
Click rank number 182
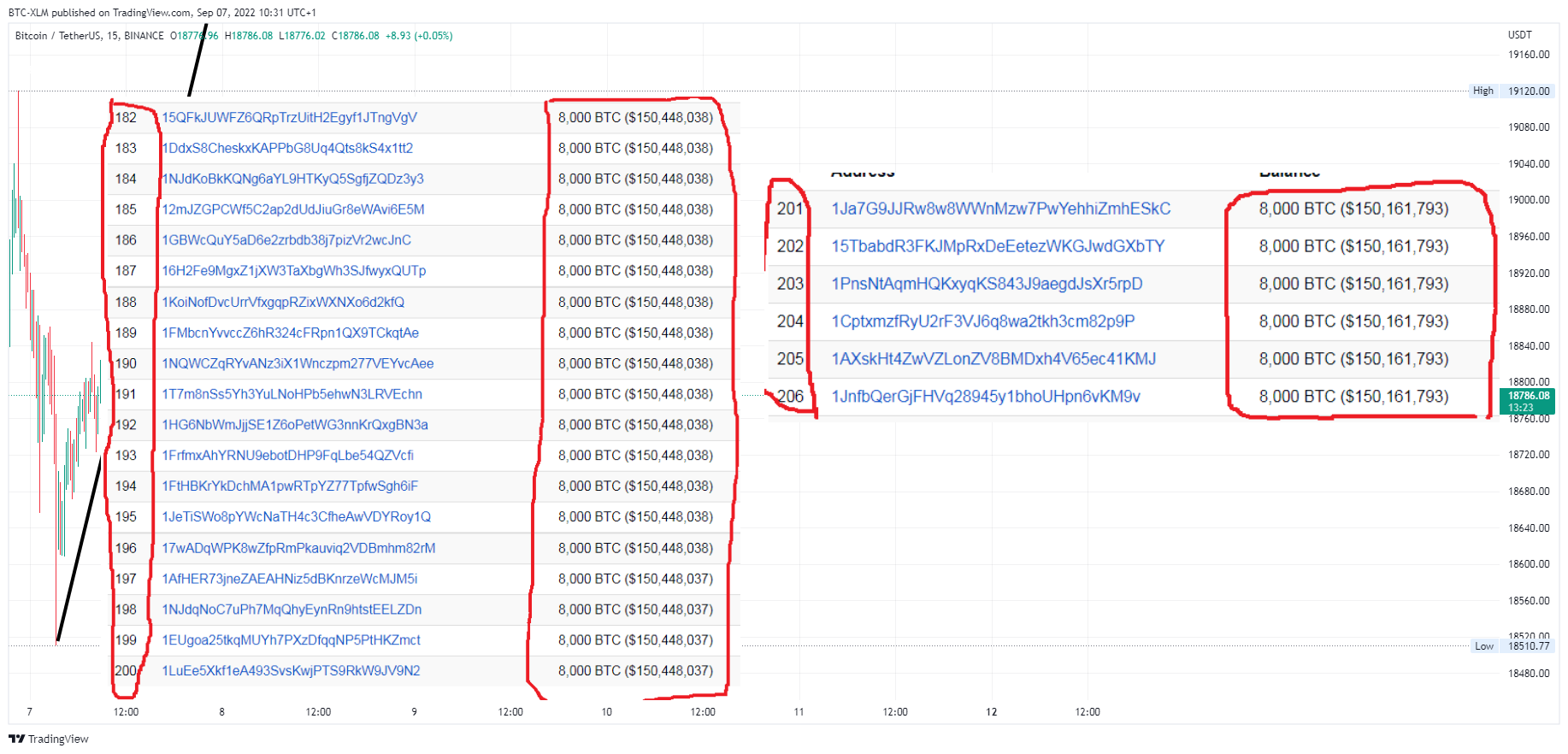tap(126, 117)
